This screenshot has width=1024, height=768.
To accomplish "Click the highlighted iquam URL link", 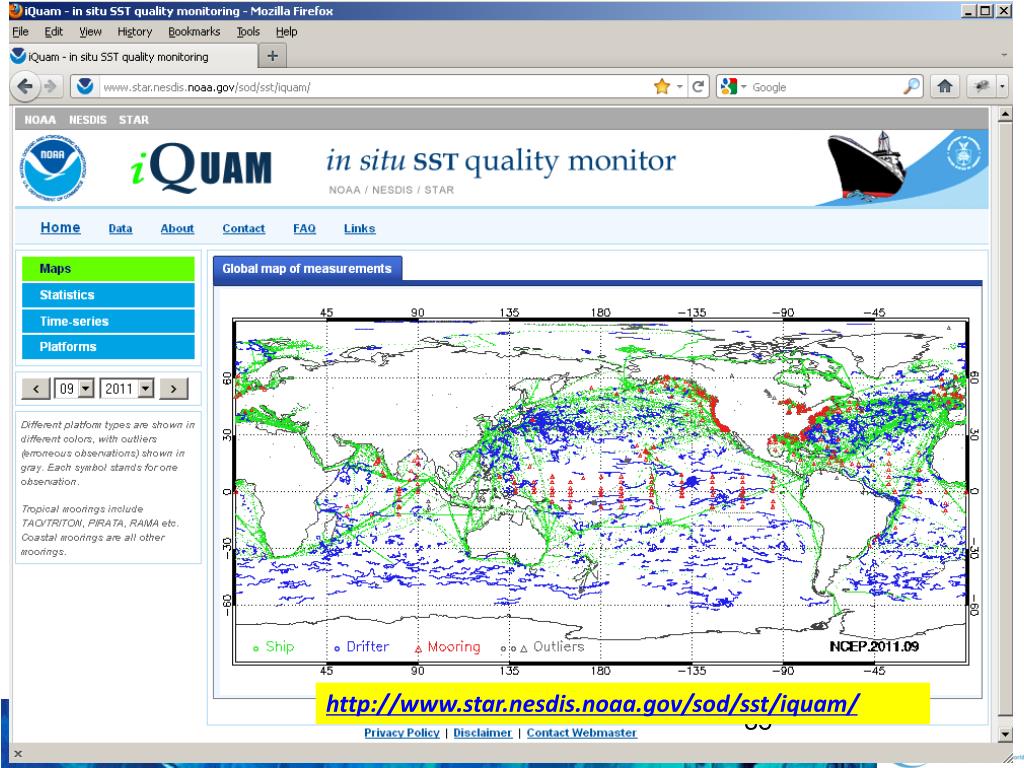I will point(592,703).
